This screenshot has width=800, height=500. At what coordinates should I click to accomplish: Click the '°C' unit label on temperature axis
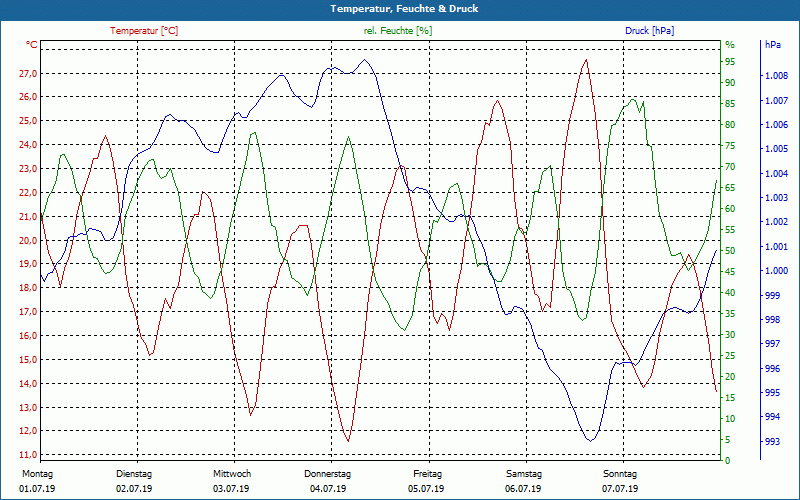pyautogui.click(x=32, y=45)
